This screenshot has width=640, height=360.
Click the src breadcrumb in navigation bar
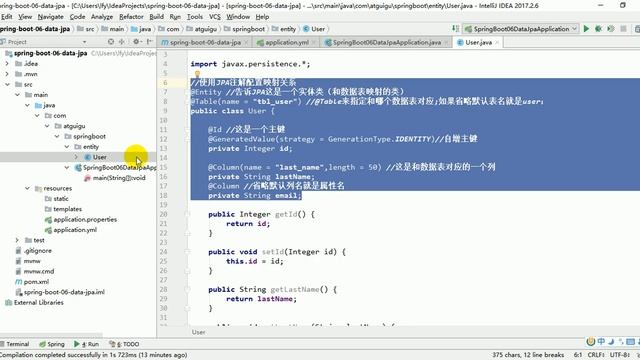pos(86,29)
